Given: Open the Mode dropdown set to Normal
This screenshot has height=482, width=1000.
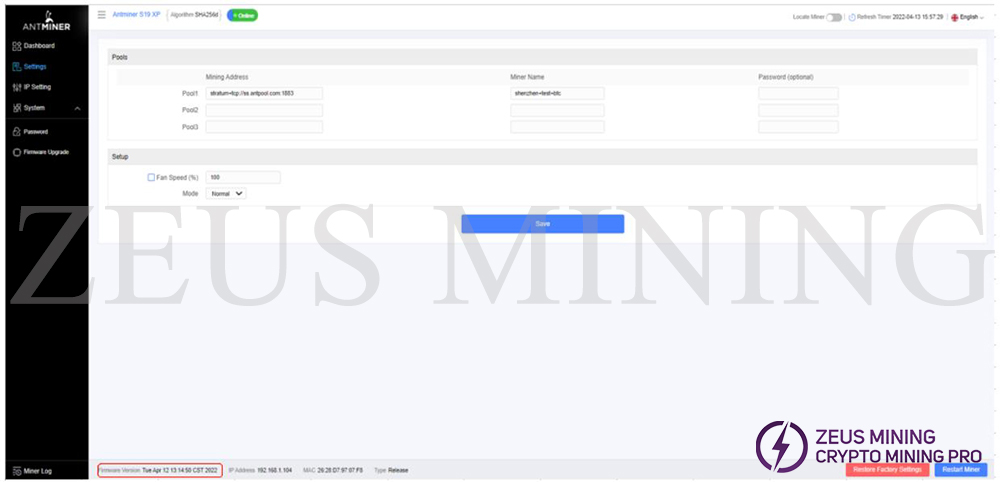Looking at the screenshot, I should point(226,193).
